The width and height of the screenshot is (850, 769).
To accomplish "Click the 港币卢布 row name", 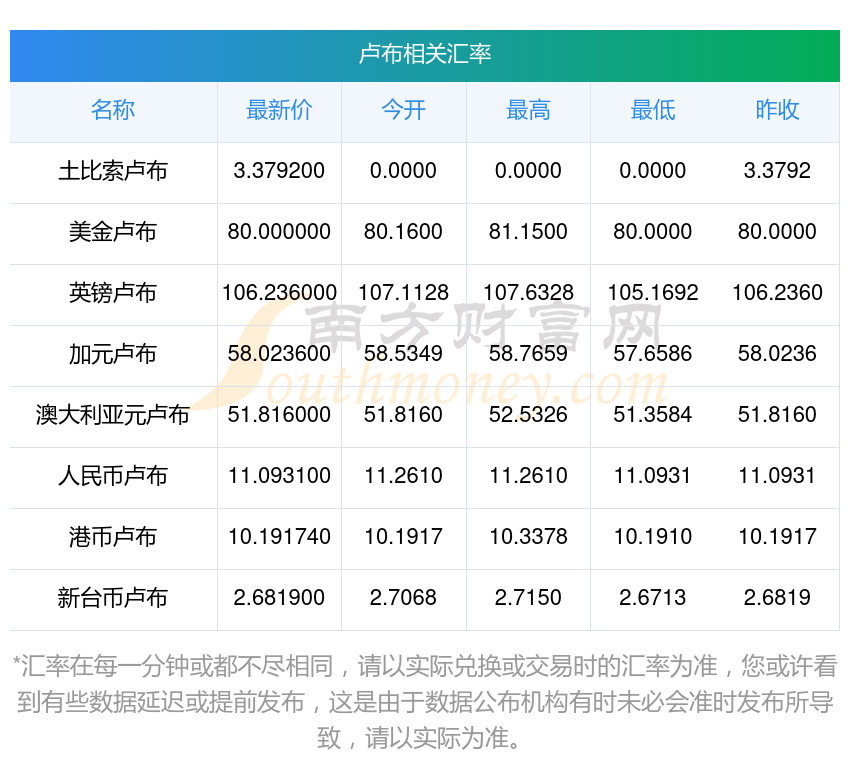I will [113, 537].
